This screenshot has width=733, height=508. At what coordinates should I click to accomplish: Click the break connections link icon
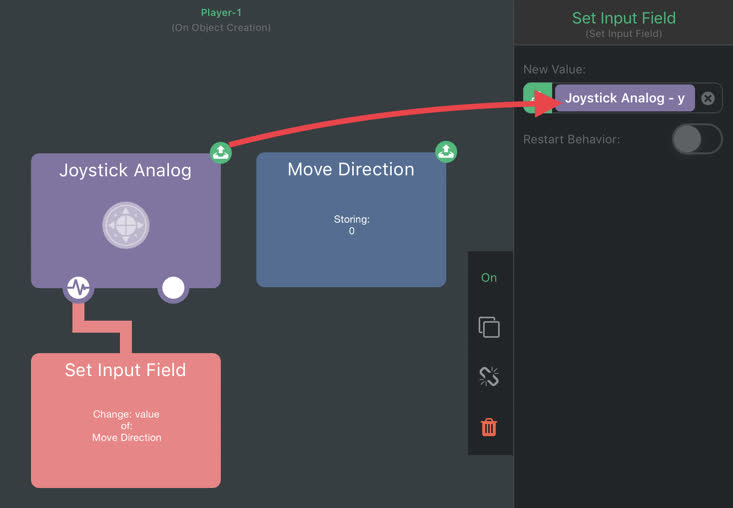pyautogui.click(x=489, y=377)
